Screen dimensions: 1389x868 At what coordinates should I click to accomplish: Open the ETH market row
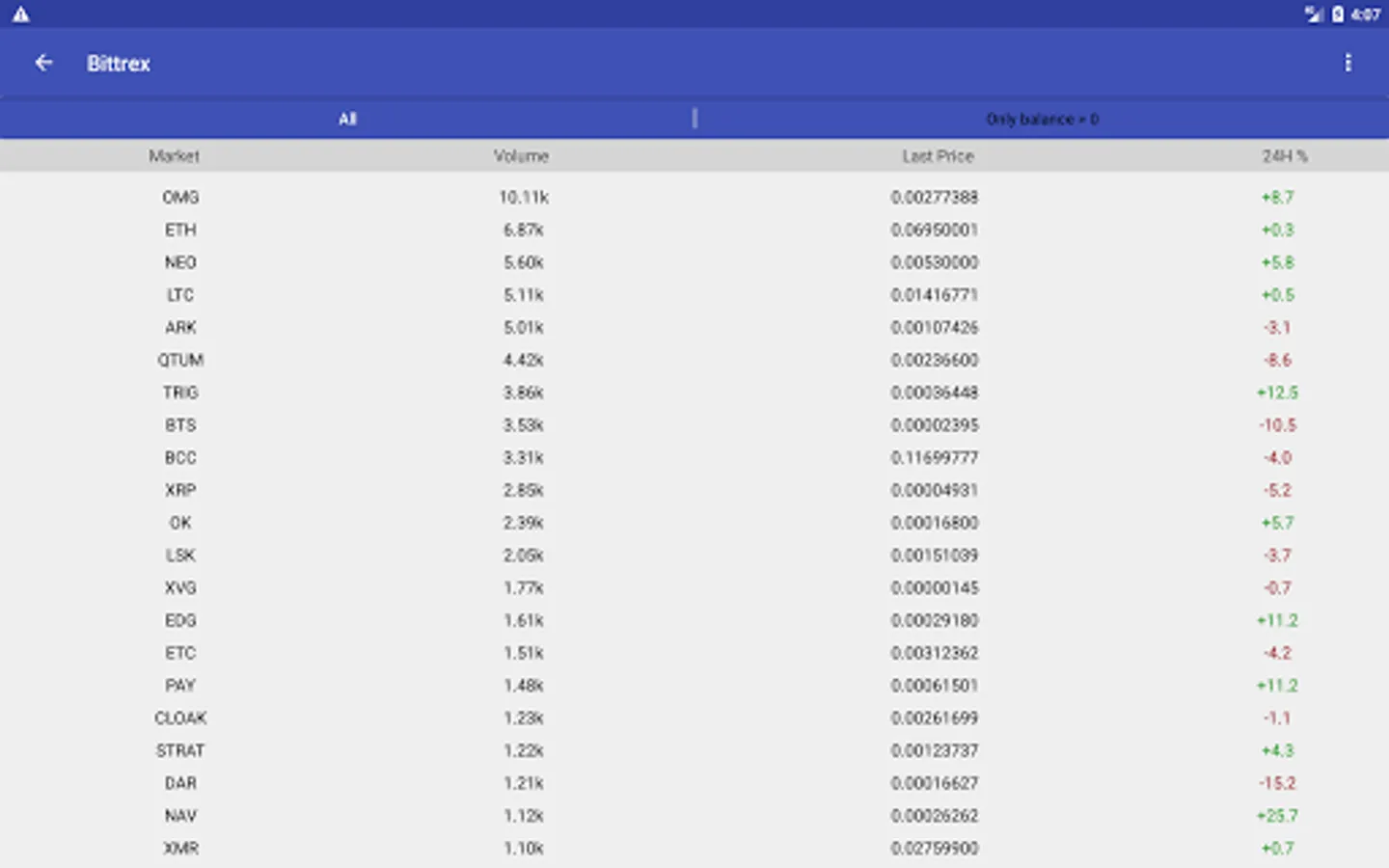click(x=694, y=230)
